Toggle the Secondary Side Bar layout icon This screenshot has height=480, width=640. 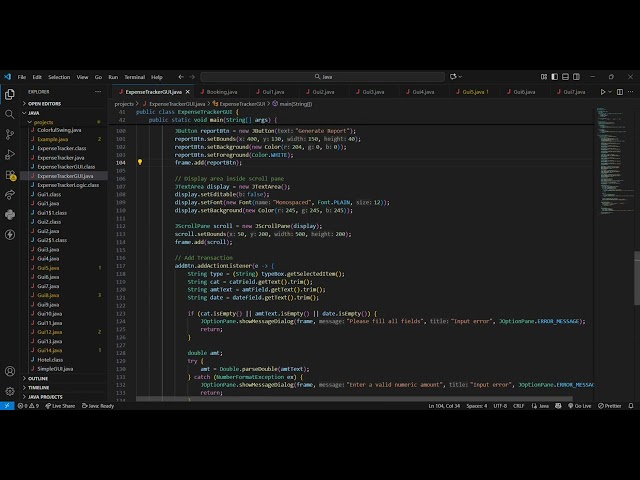pos(576,77)
